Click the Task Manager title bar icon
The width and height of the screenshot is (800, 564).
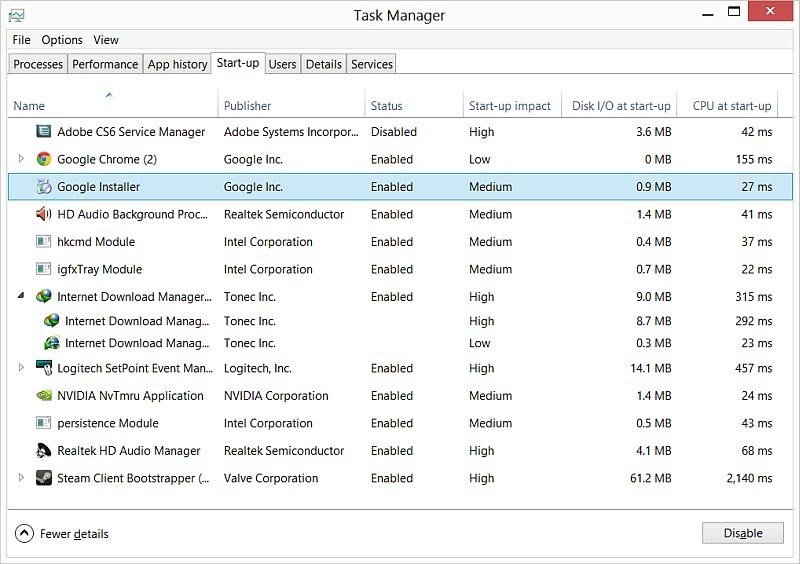[x=16, y=16]
